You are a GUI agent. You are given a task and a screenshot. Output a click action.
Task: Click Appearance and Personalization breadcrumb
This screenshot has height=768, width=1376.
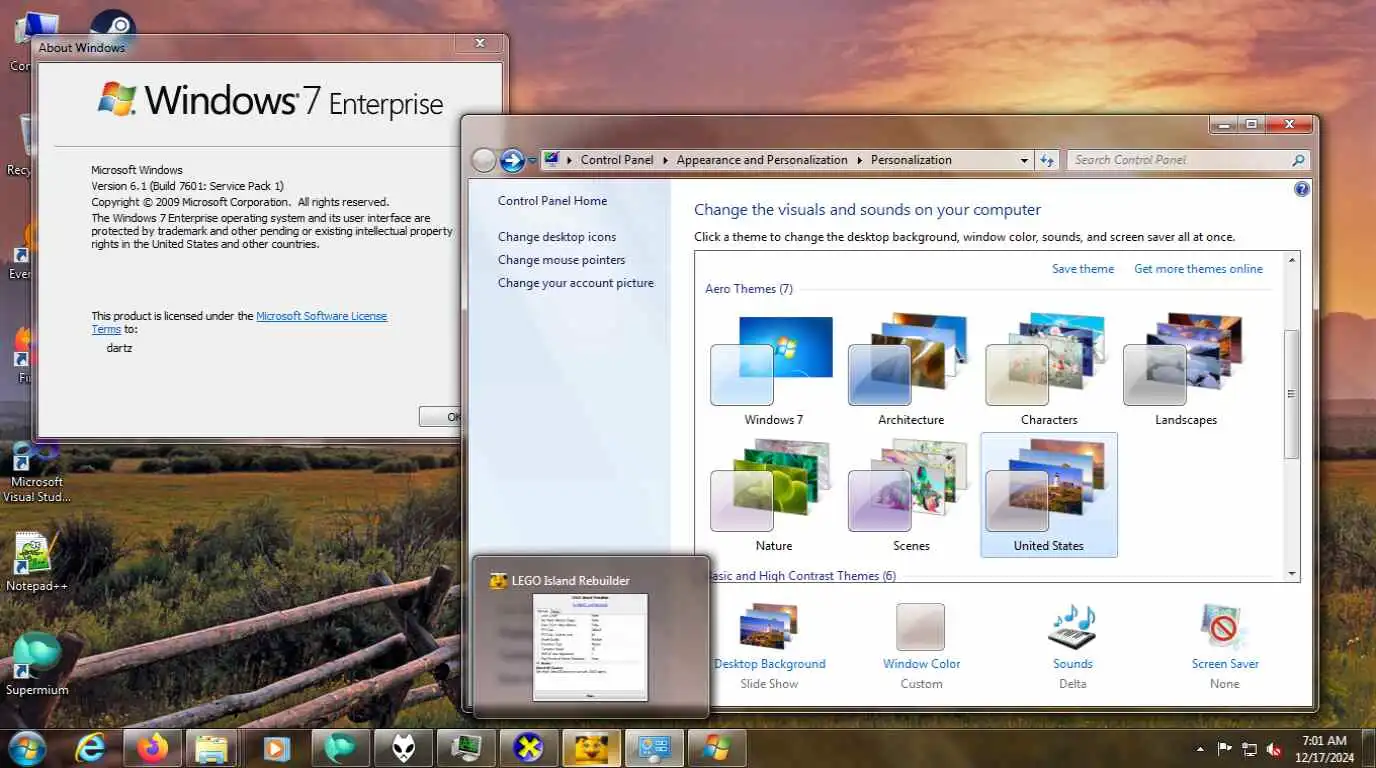click(x=762, y=160)
